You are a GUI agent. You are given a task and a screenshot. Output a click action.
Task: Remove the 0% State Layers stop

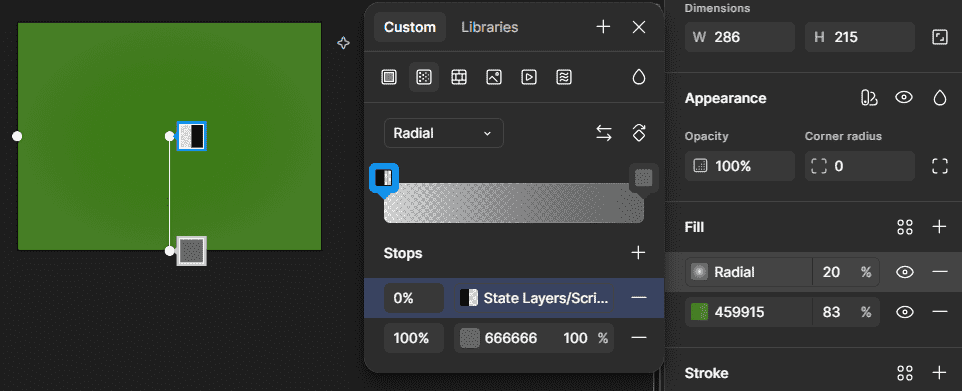[639, 298]
